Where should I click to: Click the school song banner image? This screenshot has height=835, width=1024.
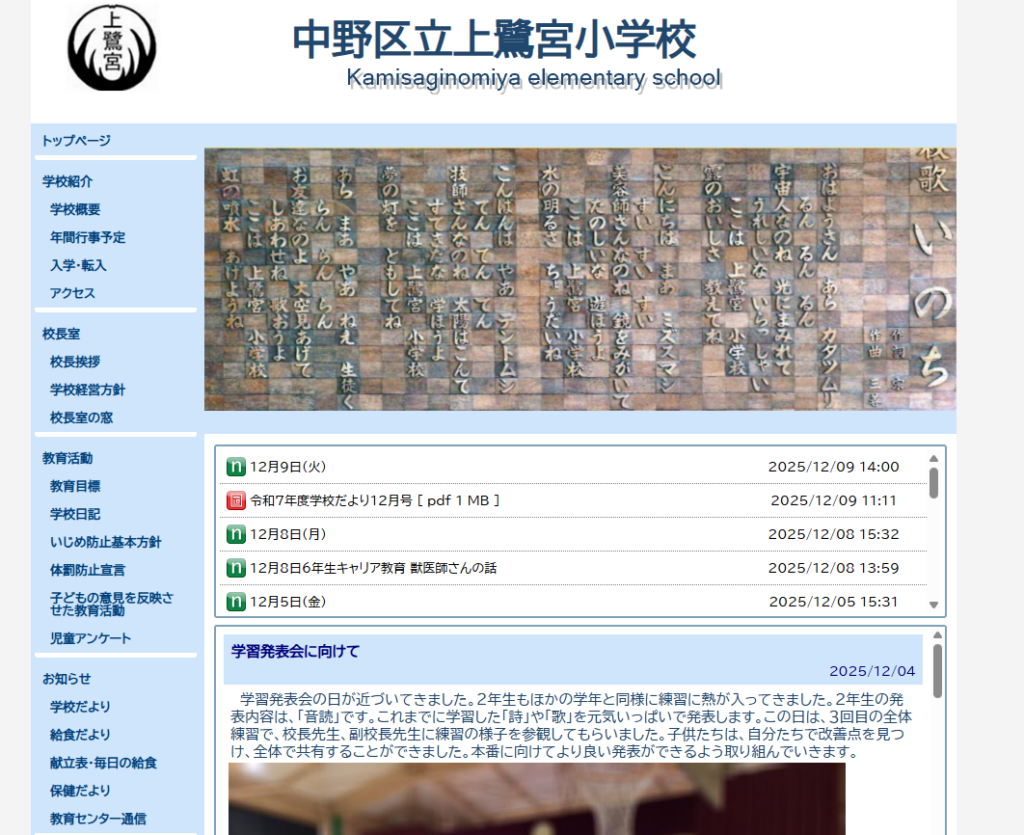(x=579, y=279)
